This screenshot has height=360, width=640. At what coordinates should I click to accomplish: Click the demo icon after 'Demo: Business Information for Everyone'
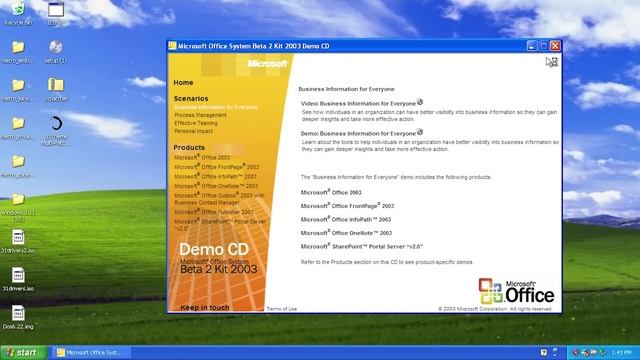point(420,132)
